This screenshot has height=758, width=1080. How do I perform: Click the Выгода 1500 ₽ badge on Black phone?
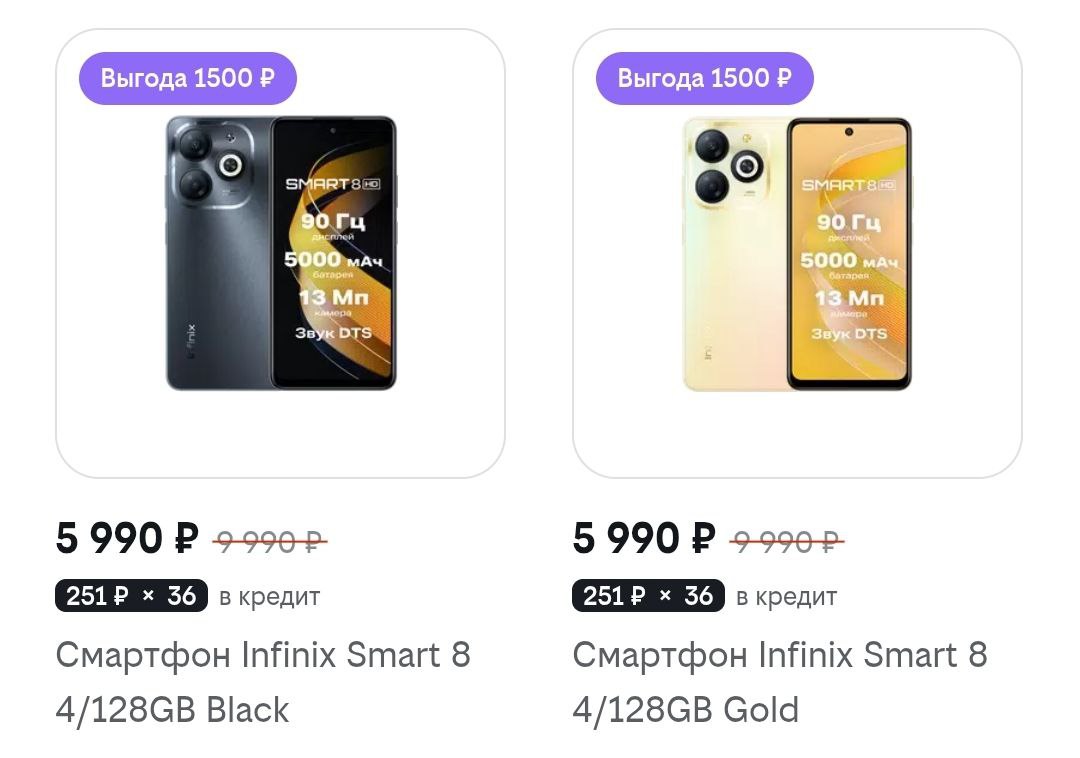[x=188, y=78]
